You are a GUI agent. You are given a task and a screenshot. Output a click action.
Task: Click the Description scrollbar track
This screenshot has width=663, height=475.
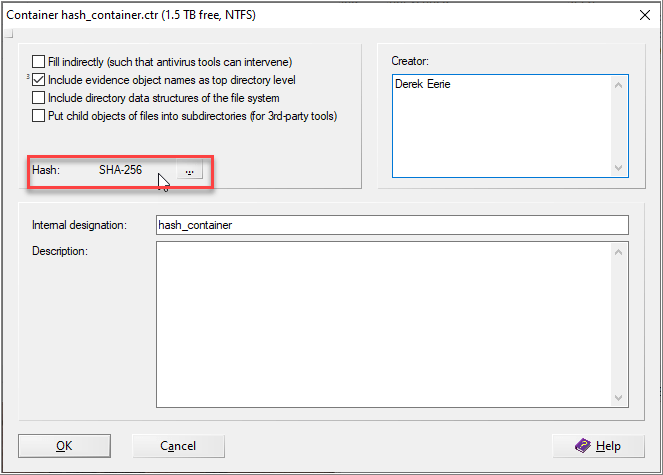pyautogui.click(x=619, y=325)
